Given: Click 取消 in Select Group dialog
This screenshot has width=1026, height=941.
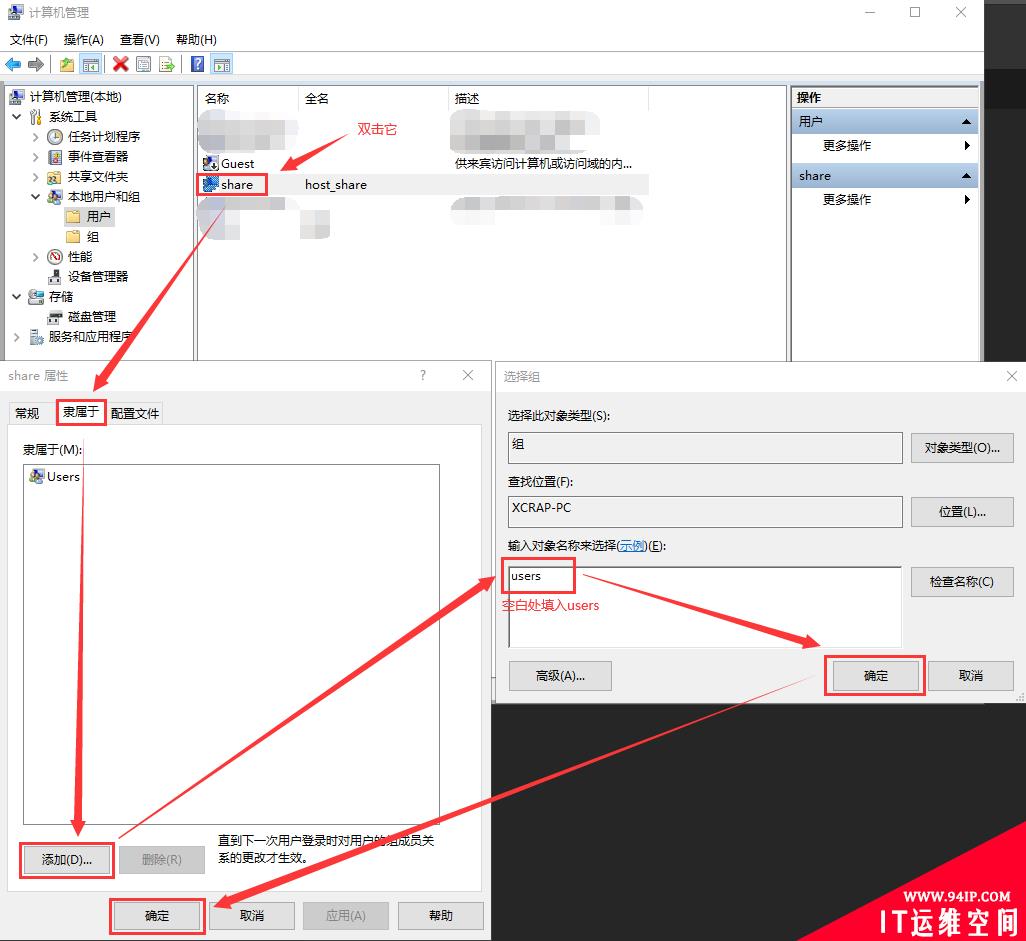Looking at the screenshot, I should click(x=970, y=675).
